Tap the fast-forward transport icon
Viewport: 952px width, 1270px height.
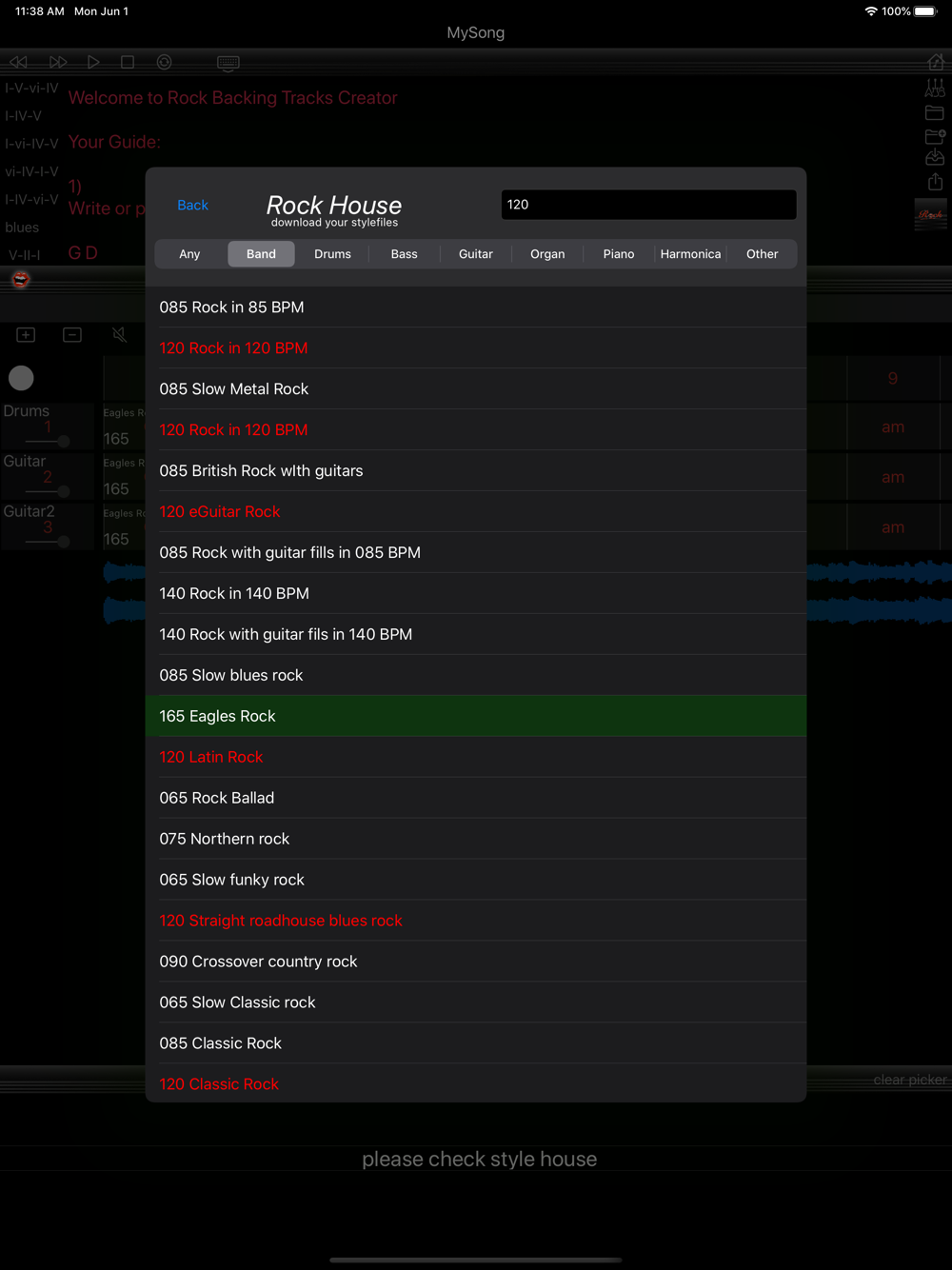coord(58,62)
